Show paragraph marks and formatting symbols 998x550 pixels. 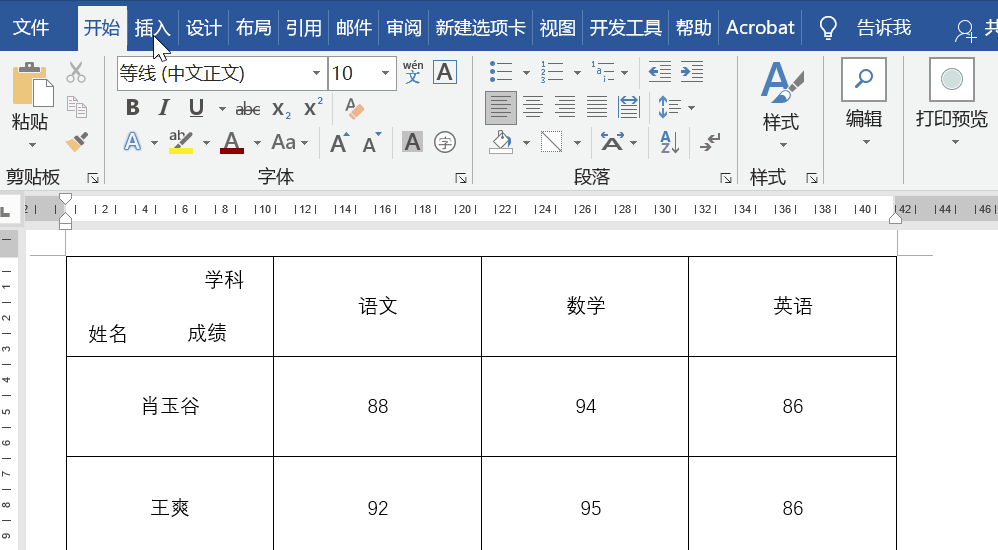pyautogui.click(x=710, y=142)
